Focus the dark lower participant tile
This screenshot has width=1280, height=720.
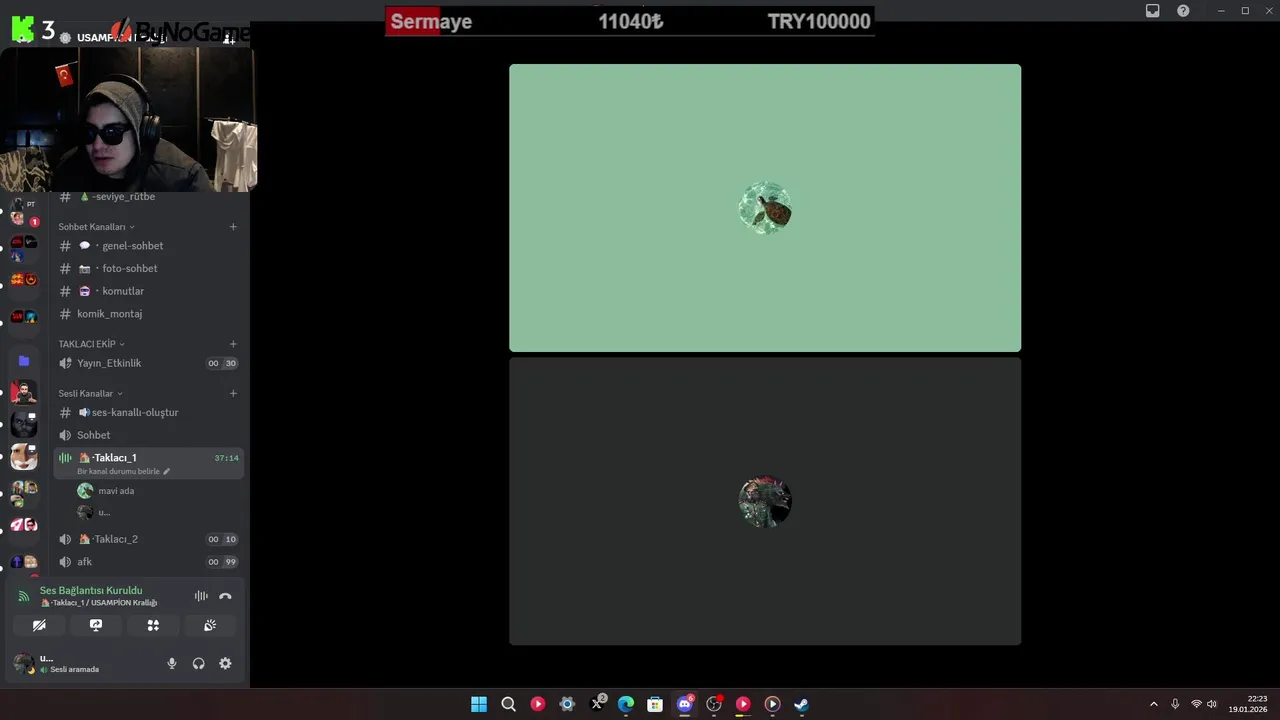tap(765, 501)
